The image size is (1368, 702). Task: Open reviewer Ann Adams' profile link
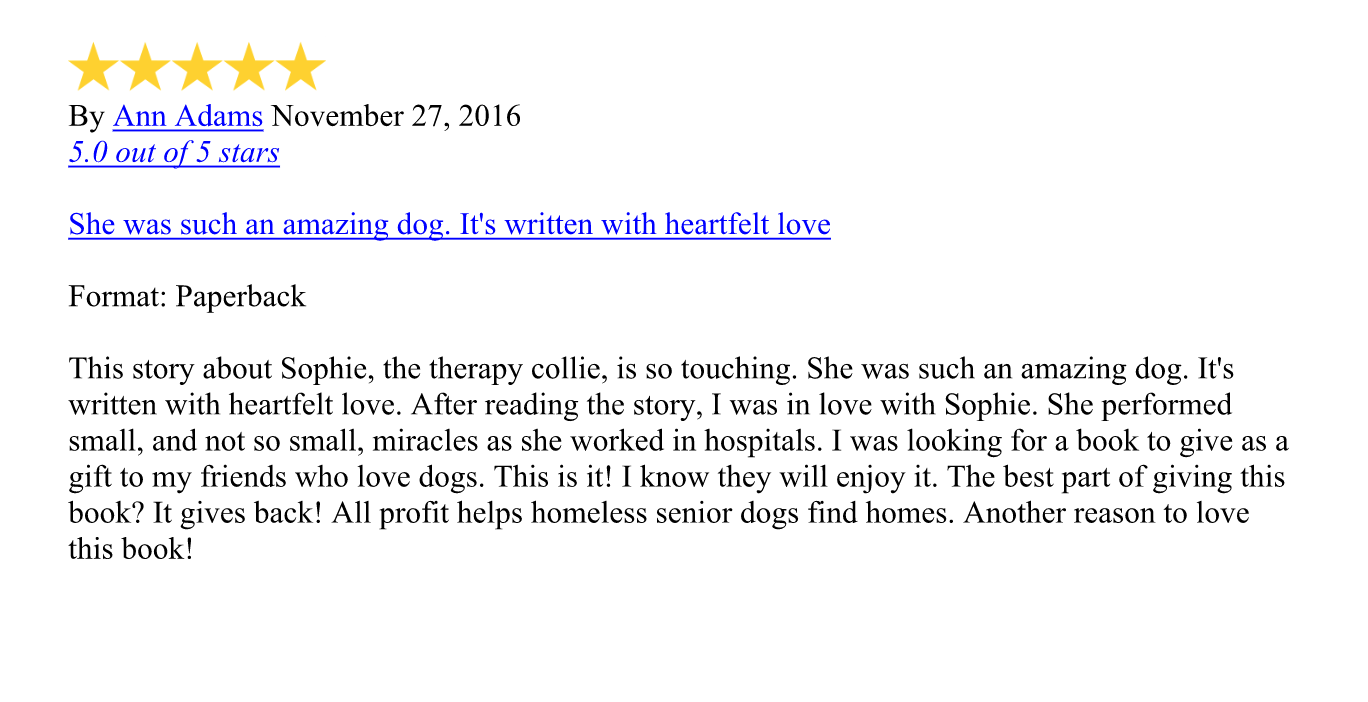188,116
